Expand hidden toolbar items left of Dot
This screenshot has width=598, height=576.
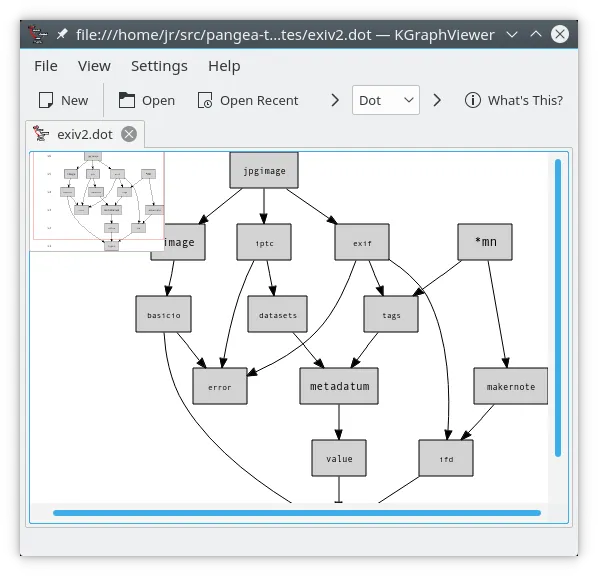pos(335,100)
